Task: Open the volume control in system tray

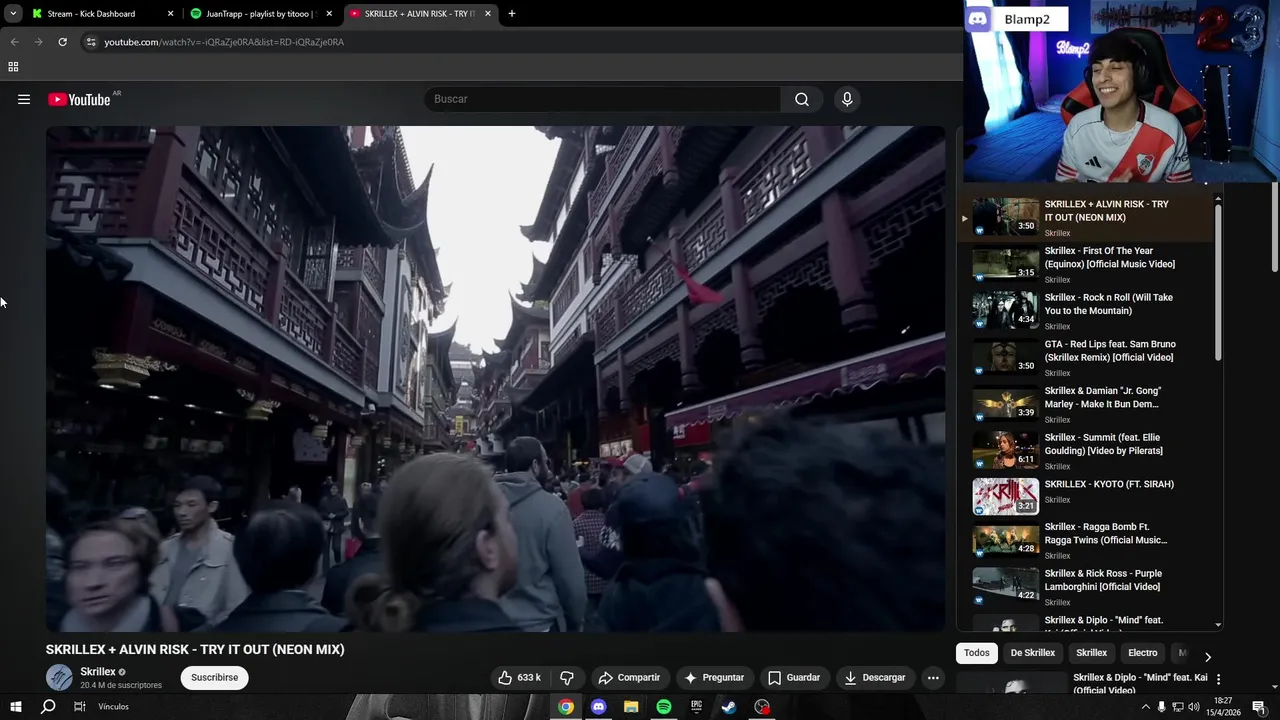Action: pyautogui.click(x=1193, y=707)
